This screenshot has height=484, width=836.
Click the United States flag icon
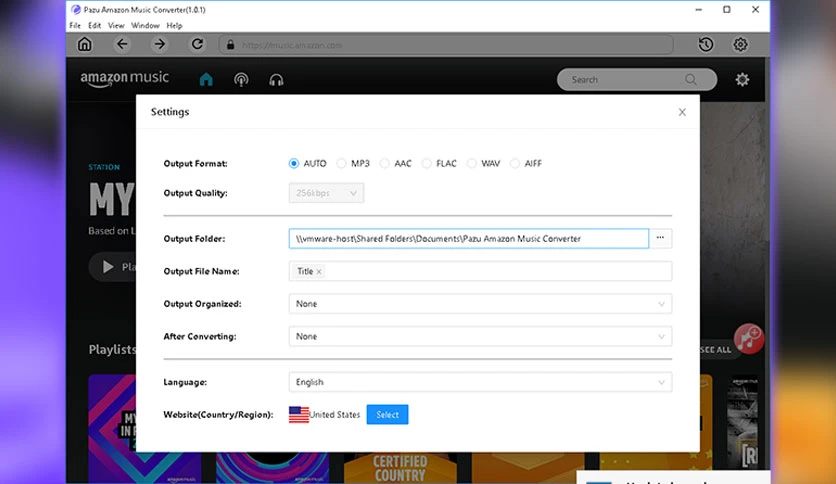[x=299, y=415]
